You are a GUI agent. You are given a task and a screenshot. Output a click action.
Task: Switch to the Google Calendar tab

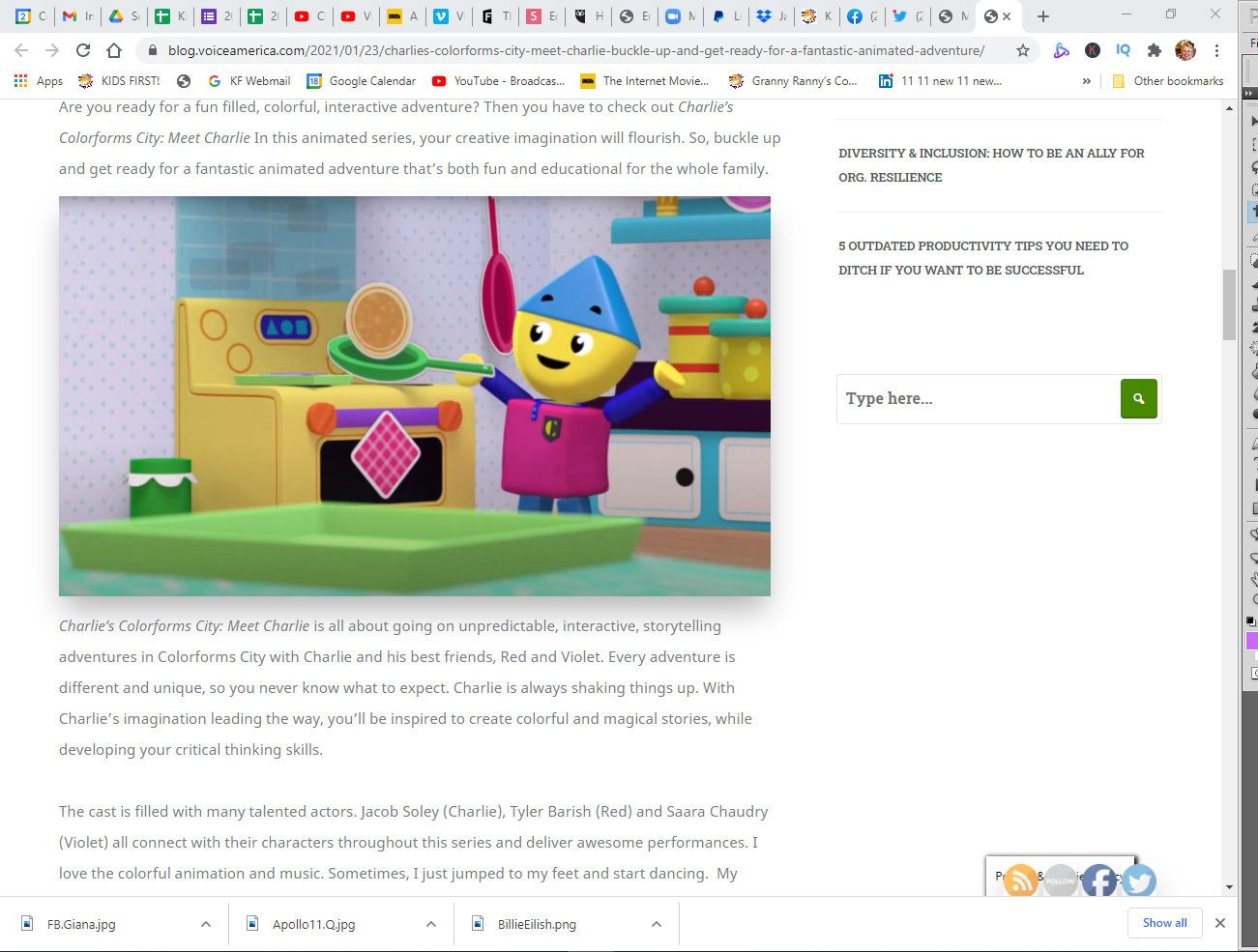tap(30, 16)
